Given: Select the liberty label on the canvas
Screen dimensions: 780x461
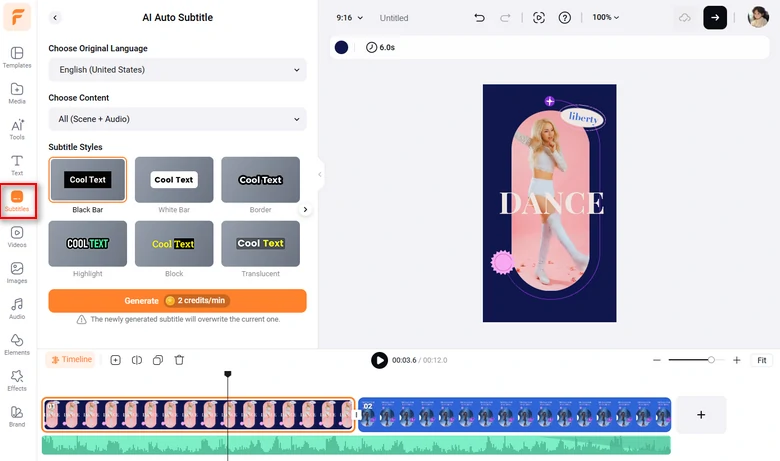Looking at the screenshot, I should point(583,118).
